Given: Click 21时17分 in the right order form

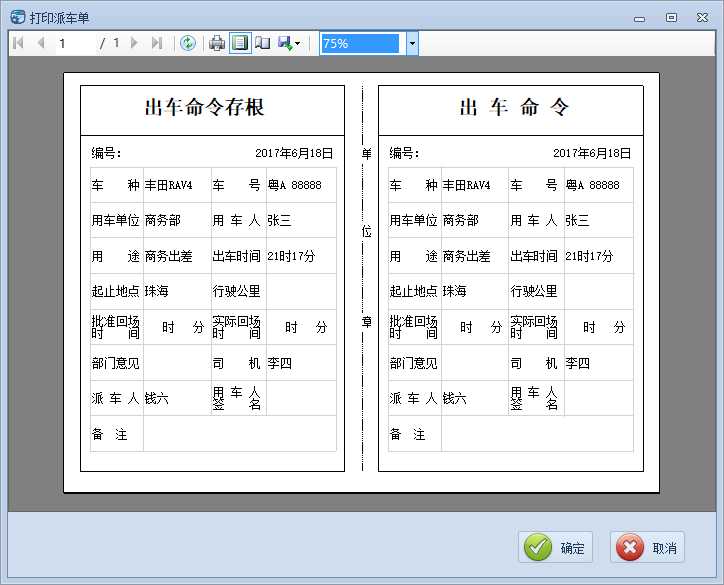Looking at the screenshot, I should click(589, 256).
